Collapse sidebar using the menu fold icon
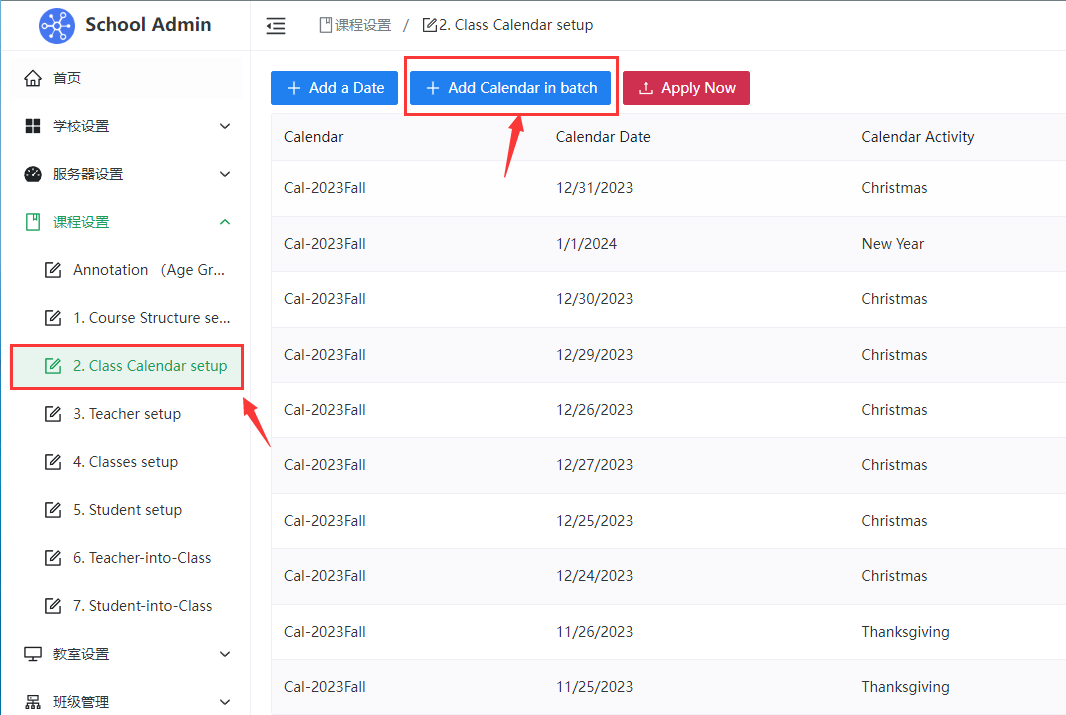This screenshot has width=1066, height=715. 276,26
